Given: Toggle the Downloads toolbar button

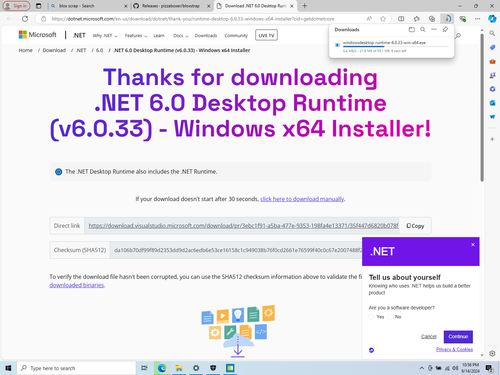Looking at the screenshot, I should click(447, 19).
